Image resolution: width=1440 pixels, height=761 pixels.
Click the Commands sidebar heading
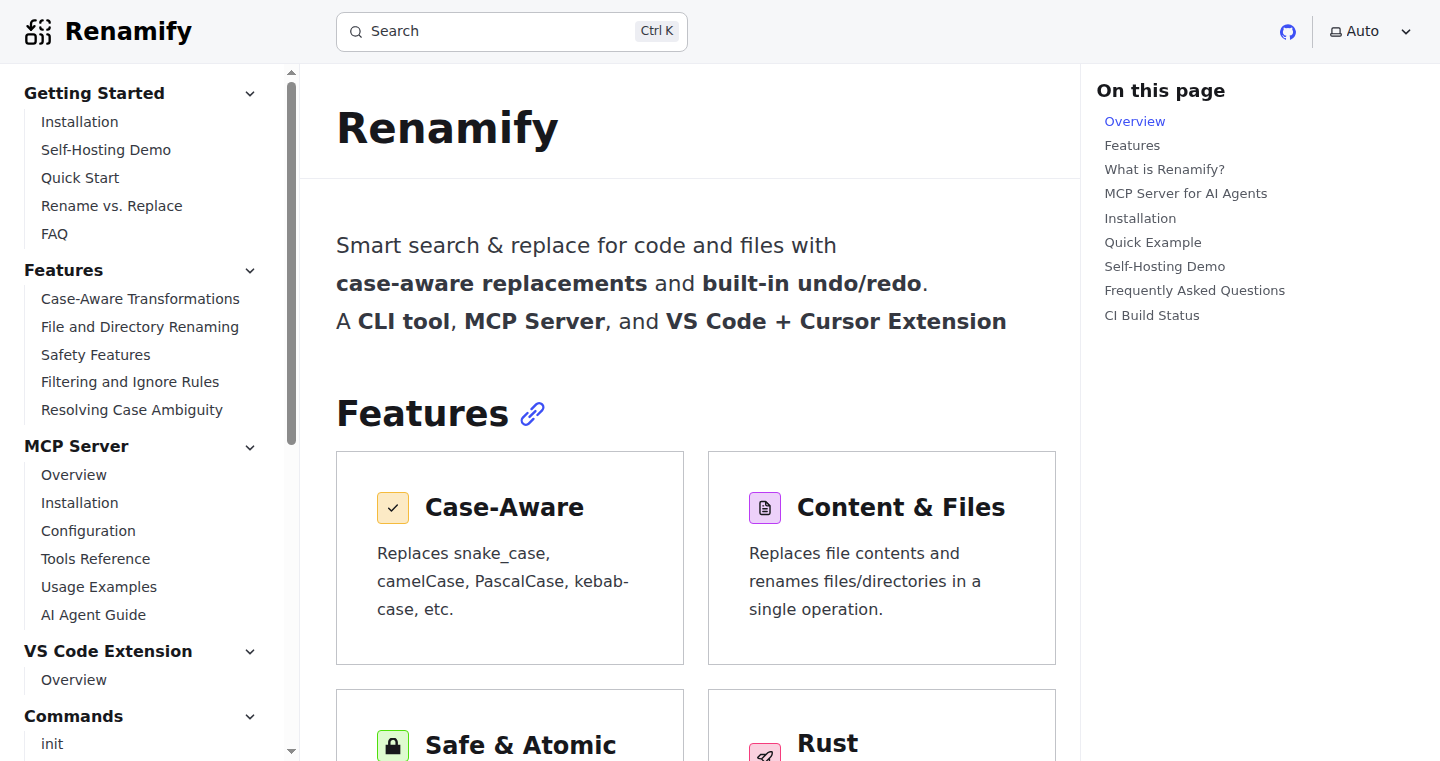[73, 717]
